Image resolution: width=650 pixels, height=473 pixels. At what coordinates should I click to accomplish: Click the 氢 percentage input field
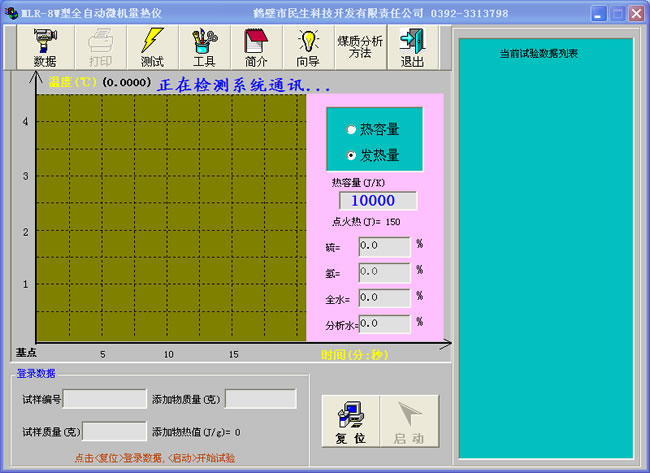click(384, 272)
